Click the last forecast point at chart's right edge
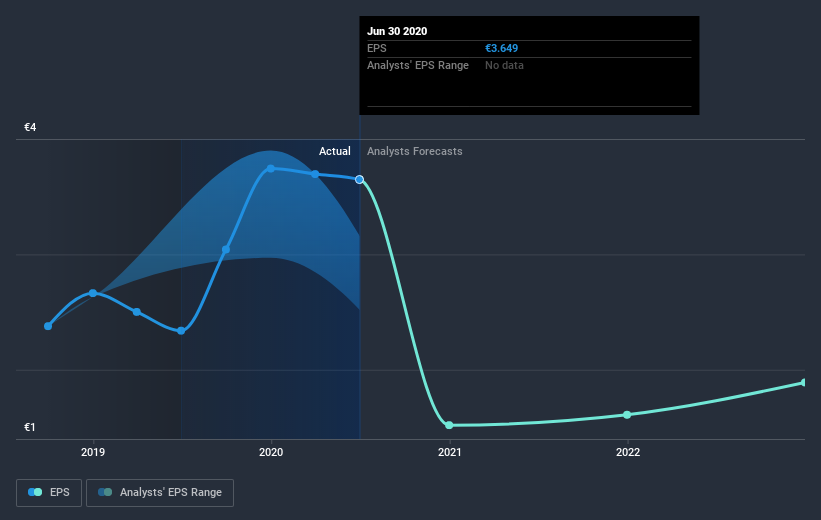Screen dimensions: 821x520 (x=804, y=383)
